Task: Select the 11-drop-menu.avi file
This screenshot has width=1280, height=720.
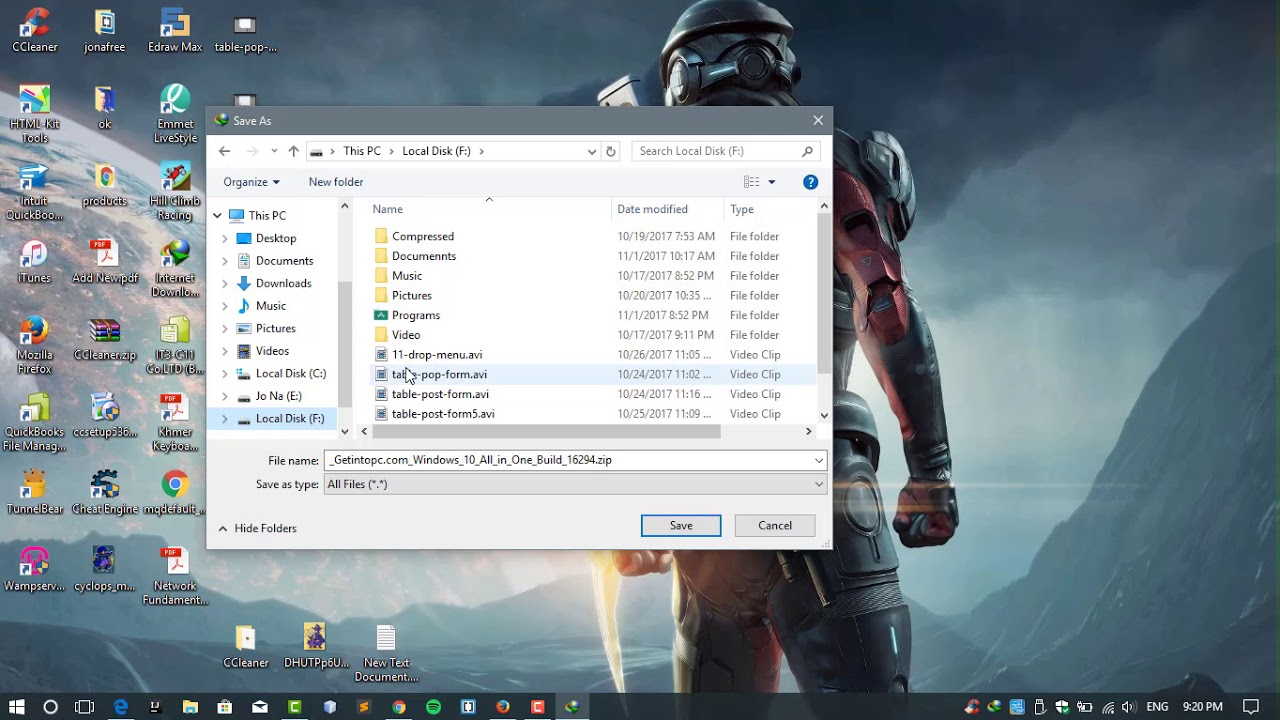Action: [x=437, y=354]
